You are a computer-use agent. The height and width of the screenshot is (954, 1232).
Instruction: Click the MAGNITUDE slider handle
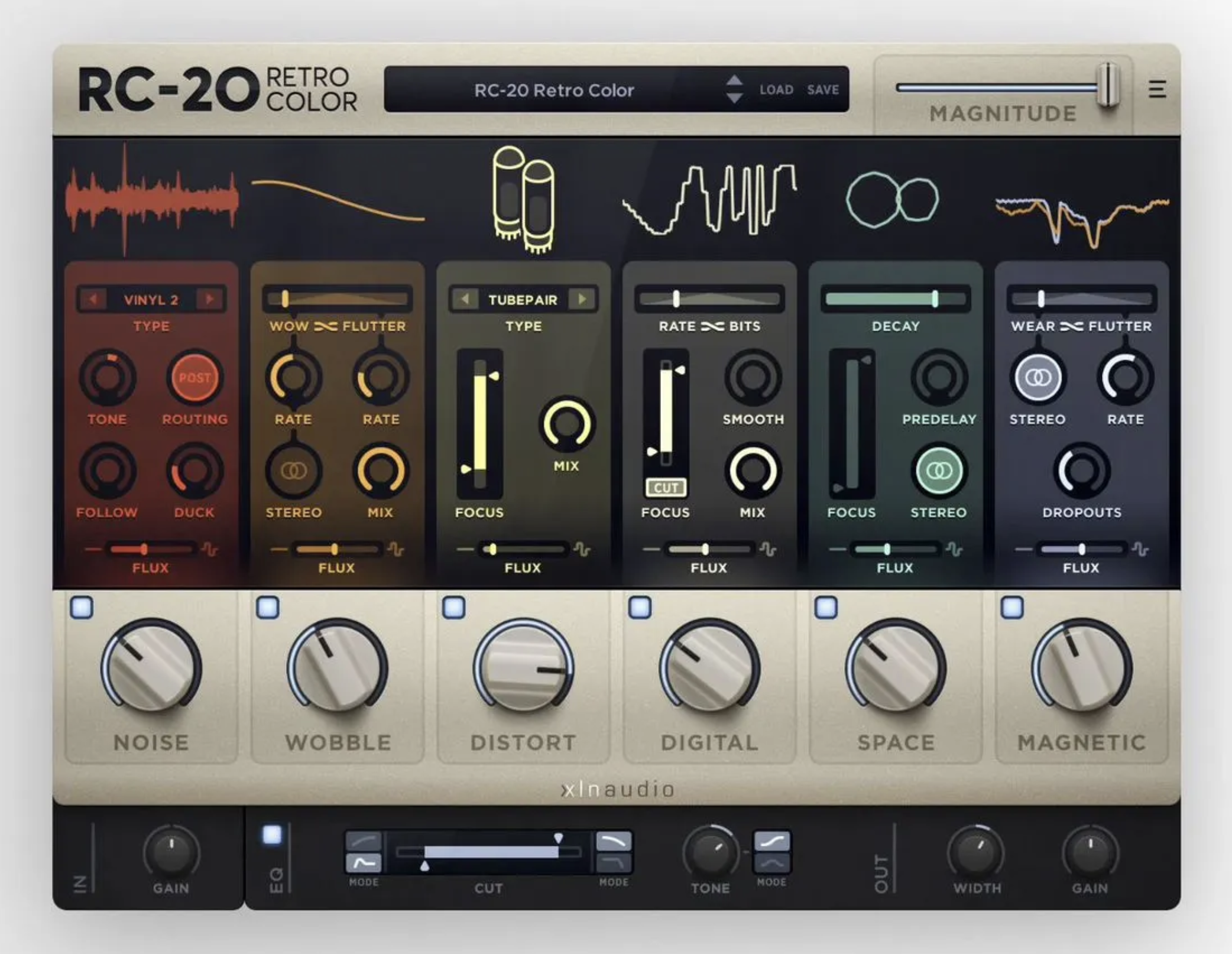click(1108, 86)
